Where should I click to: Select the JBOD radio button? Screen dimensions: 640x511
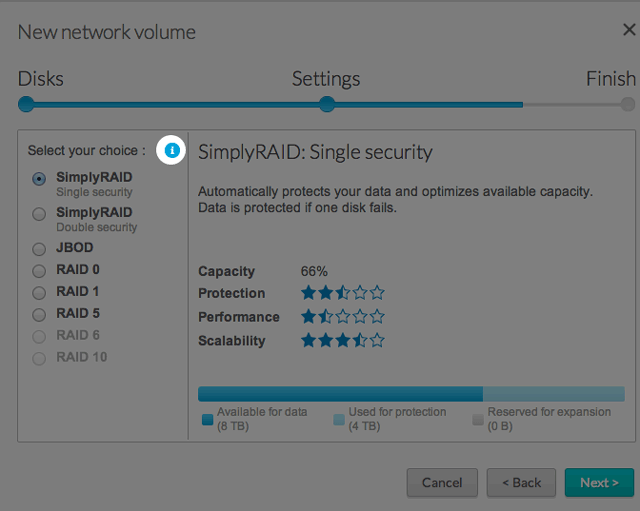click(39, 248)
